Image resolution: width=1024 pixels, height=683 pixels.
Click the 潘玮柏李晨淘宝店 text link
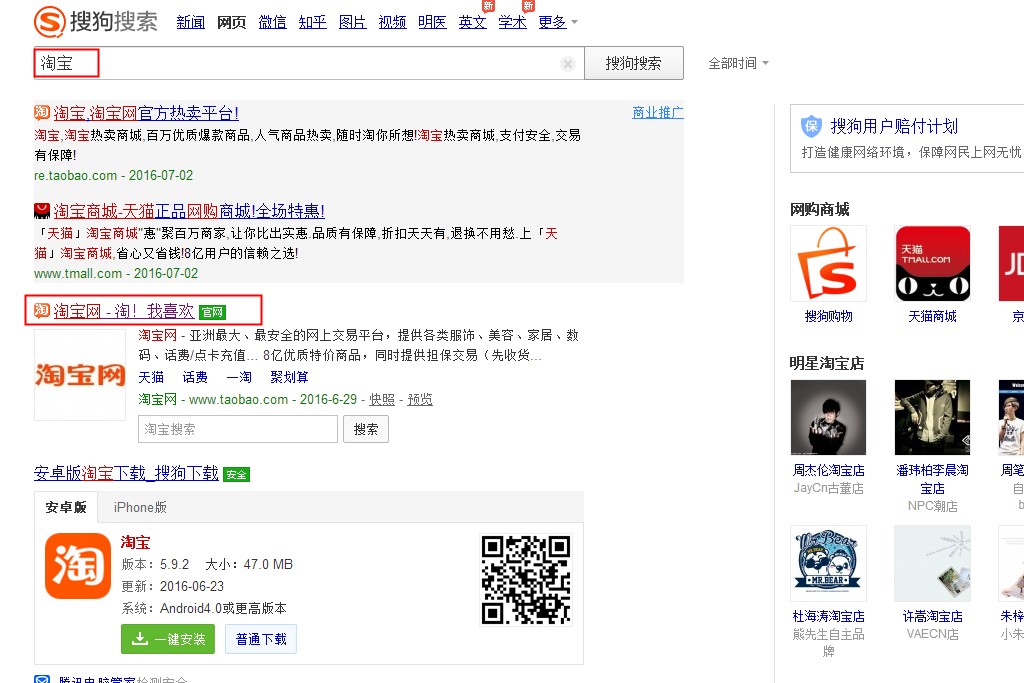932,479
